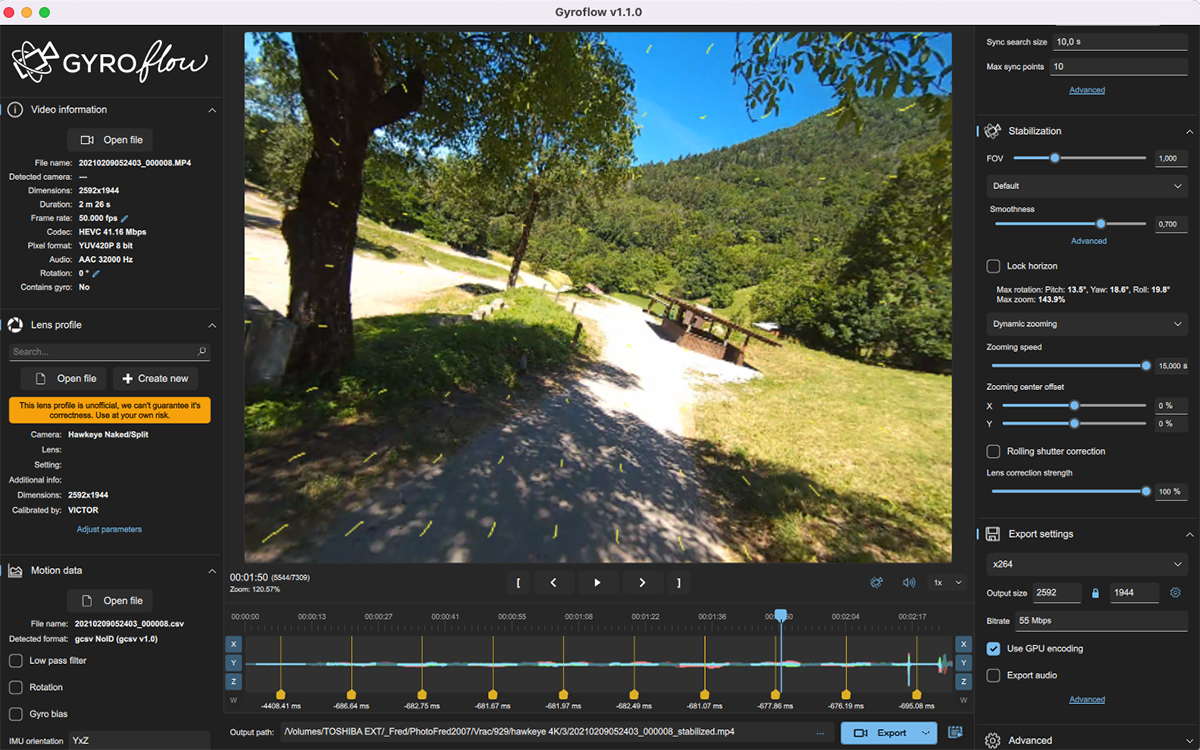Toggle stabilization preview icon under video
Image resolution: width=1200 pixels, height=750 pixels.
[877, 582]
